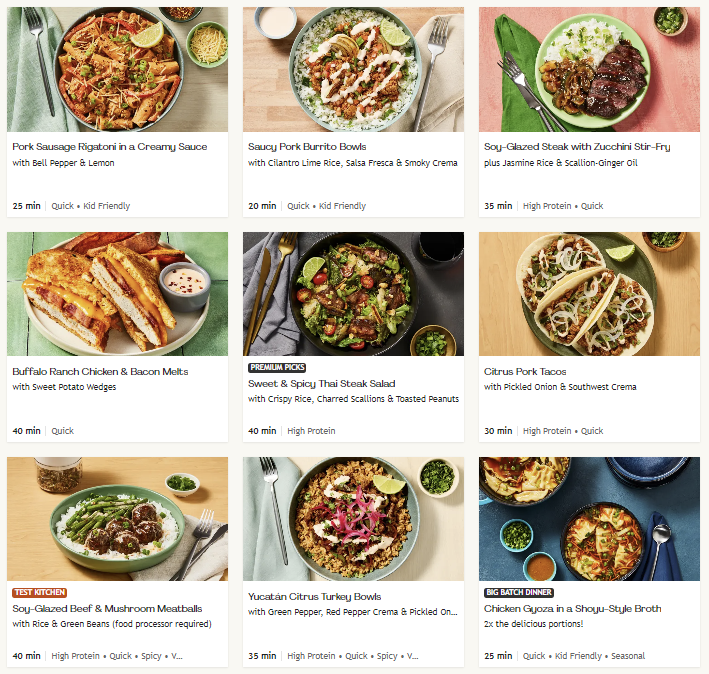This screenshot has height=674, width=709.
Task: Select Buffalo Ranch Chicken & Bacon Melts image
Action: (117, 294)
